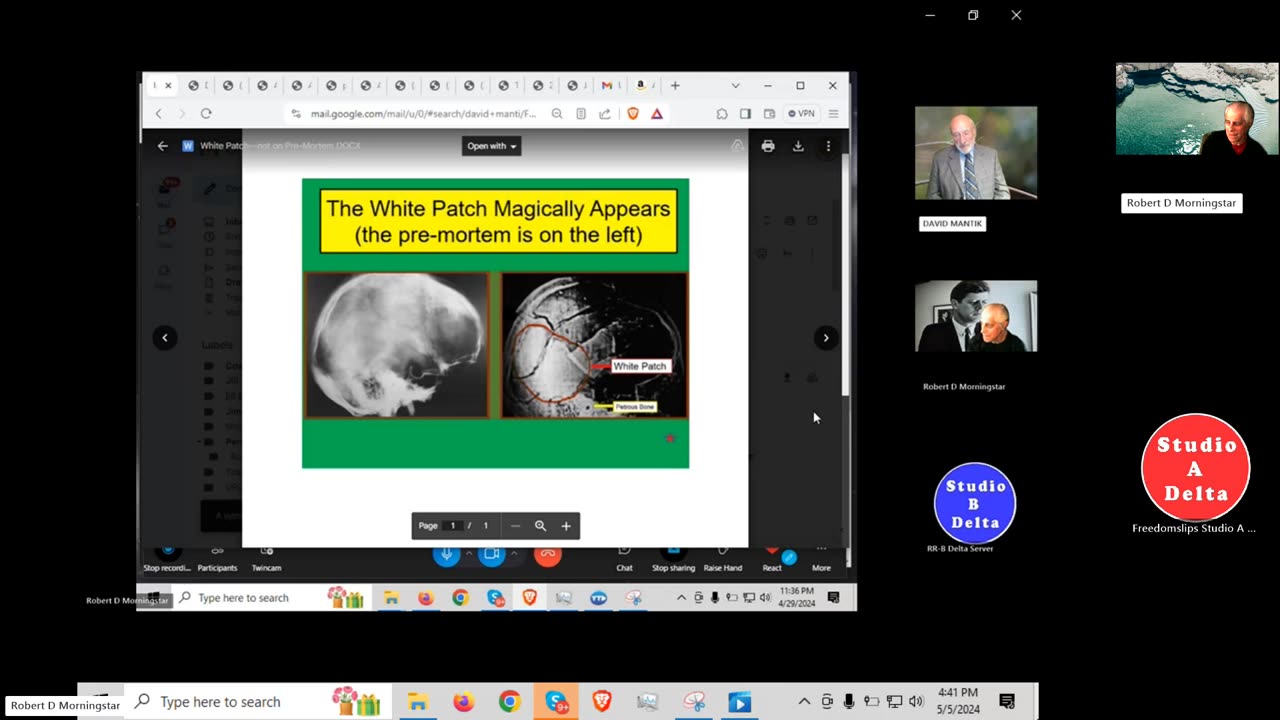Viewport: 1280px width, 720px height.
Task: Click the page number field in preview toolbar
Action: click(452, 526)
